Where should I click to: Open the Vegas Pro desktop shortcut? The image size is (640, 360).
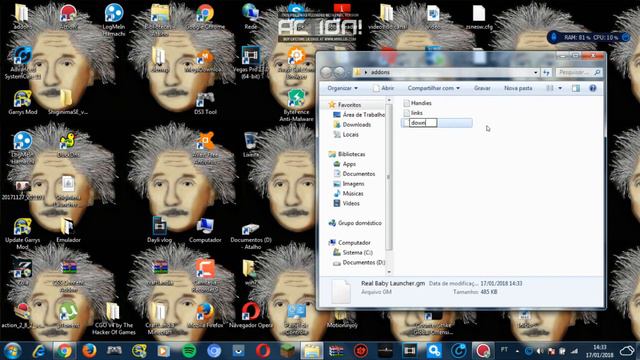[251, 62]
